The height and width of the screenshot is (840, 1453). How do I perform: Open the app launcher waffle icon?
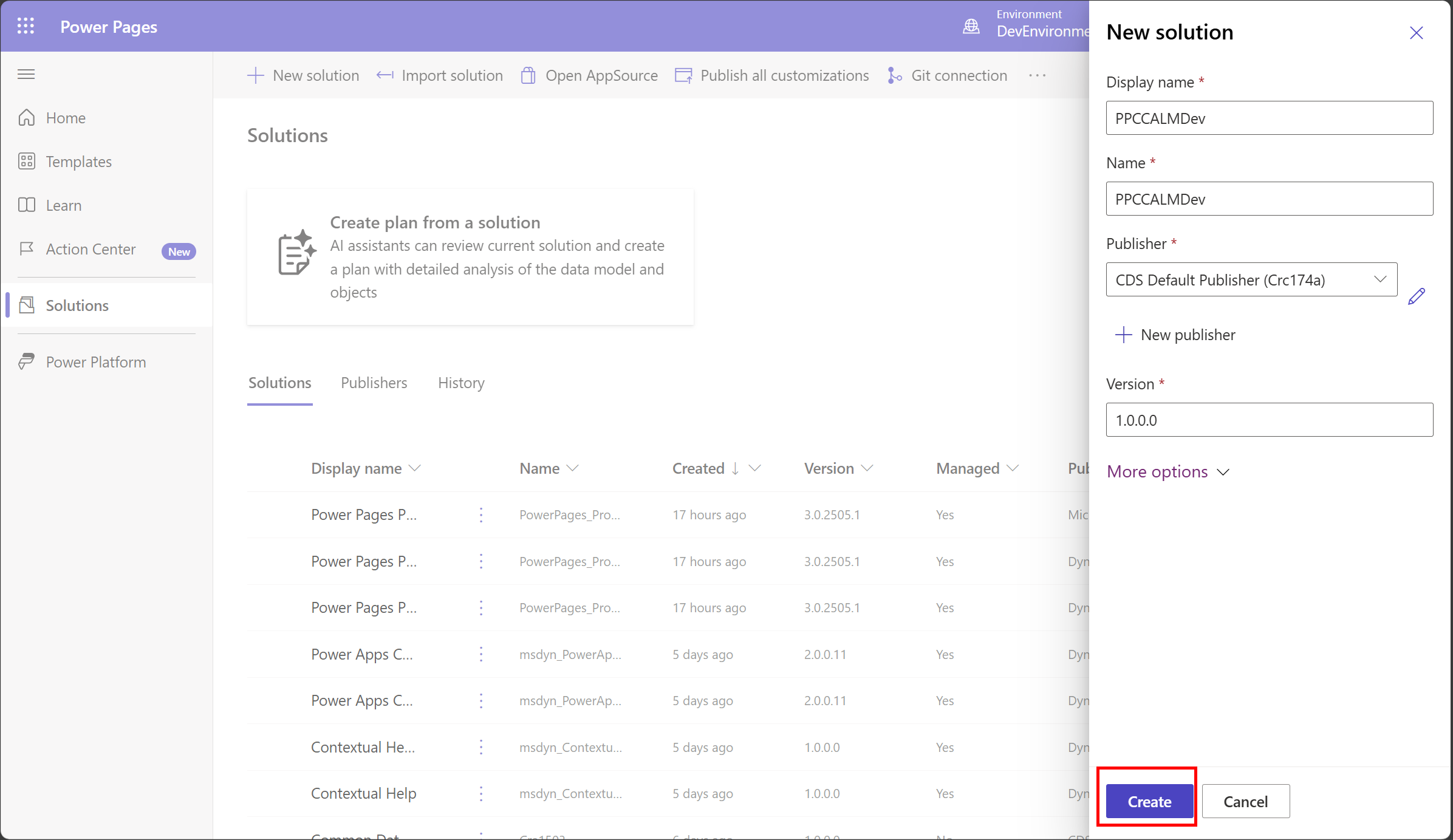coord(26,26)
